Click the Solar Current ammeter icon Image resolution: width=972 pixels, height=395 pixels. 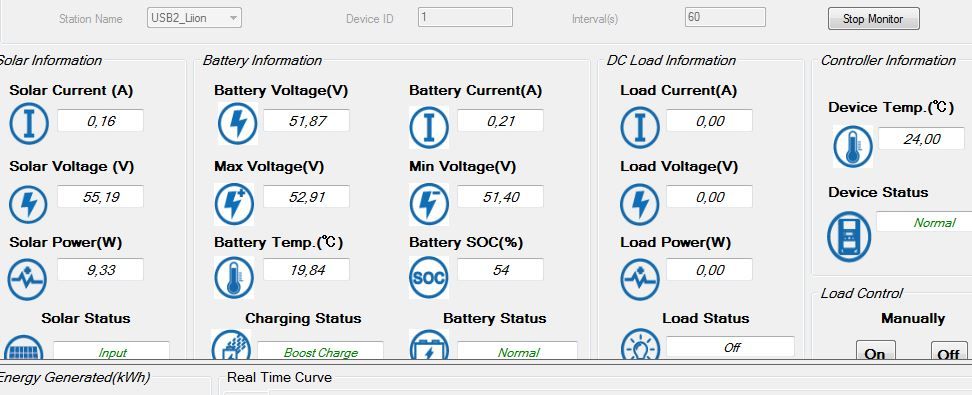(x=29, y=124)
